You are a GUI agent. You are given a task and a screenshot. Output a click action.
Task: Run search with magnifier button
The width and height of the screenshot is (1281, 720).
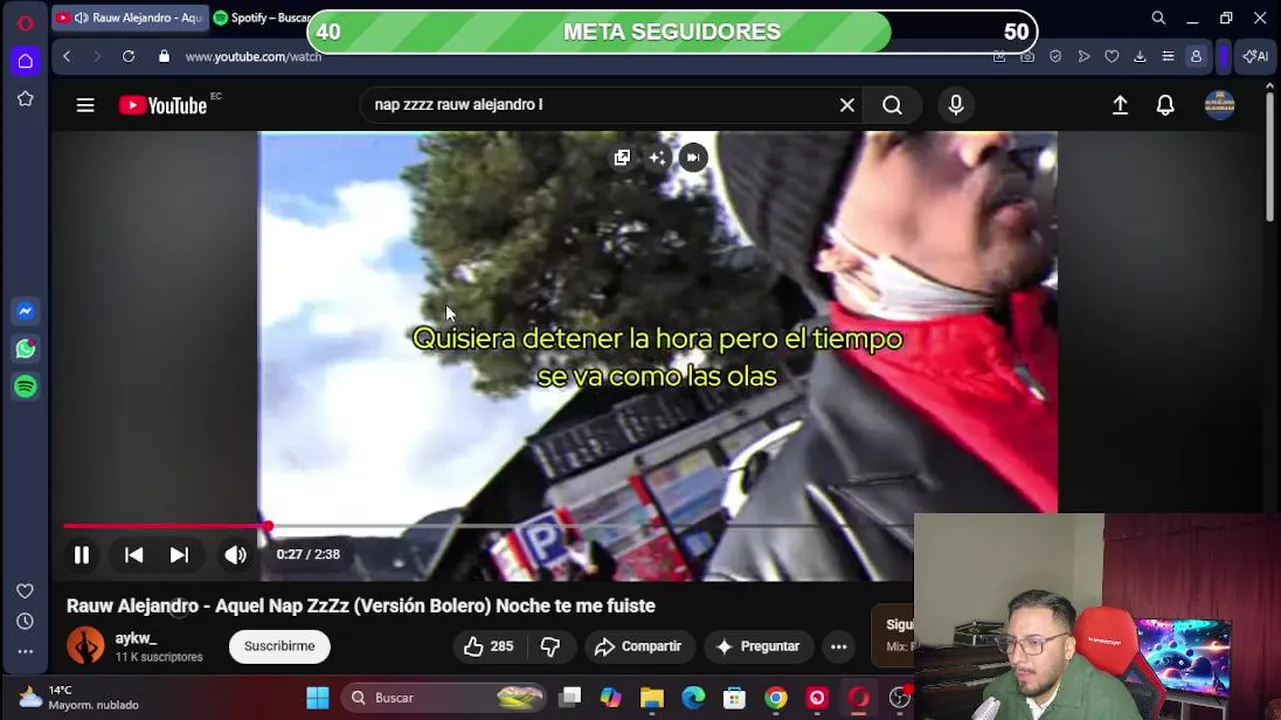coord(892,105)
